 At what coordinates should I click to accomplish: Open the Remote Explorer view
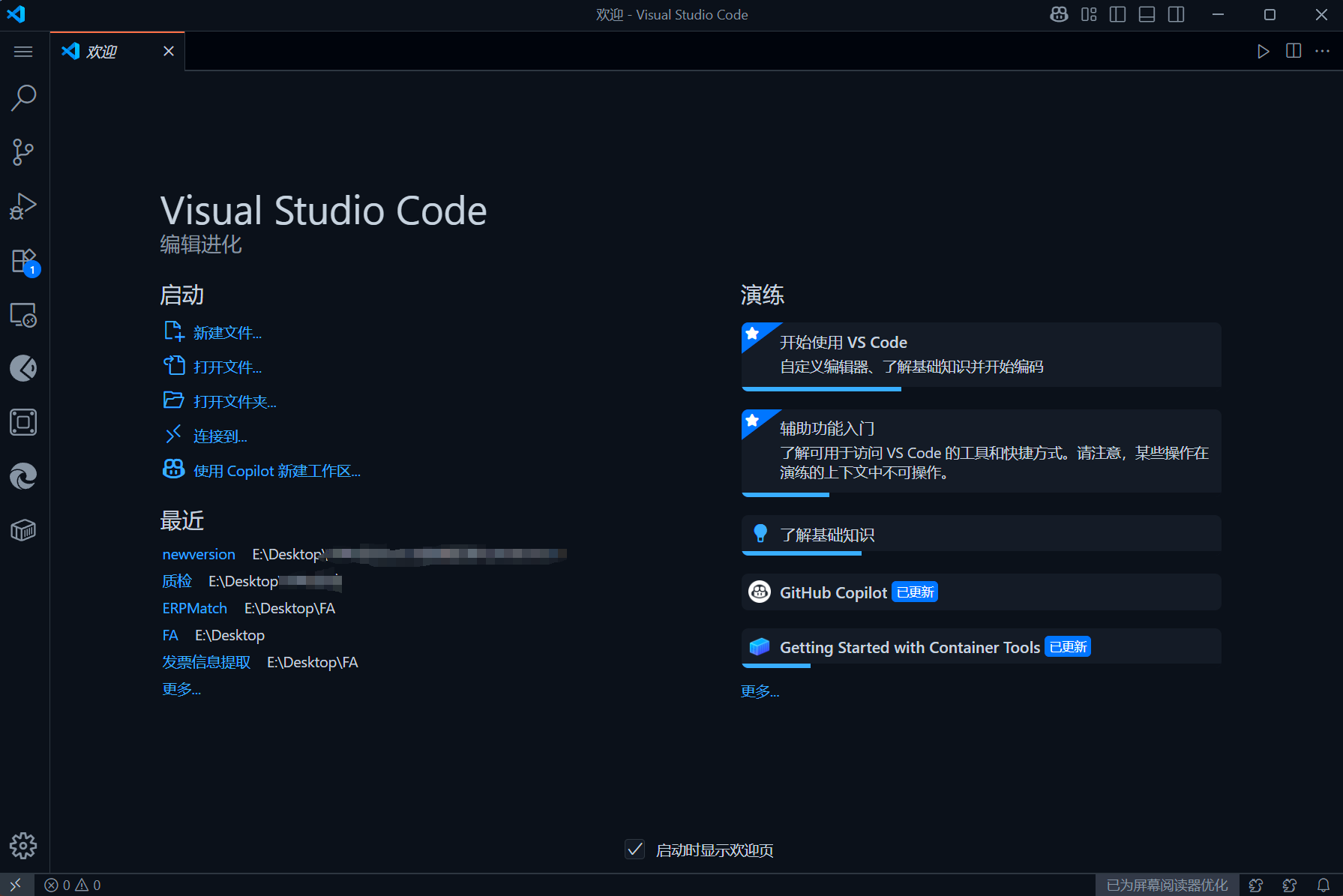(x=23, y=315)
